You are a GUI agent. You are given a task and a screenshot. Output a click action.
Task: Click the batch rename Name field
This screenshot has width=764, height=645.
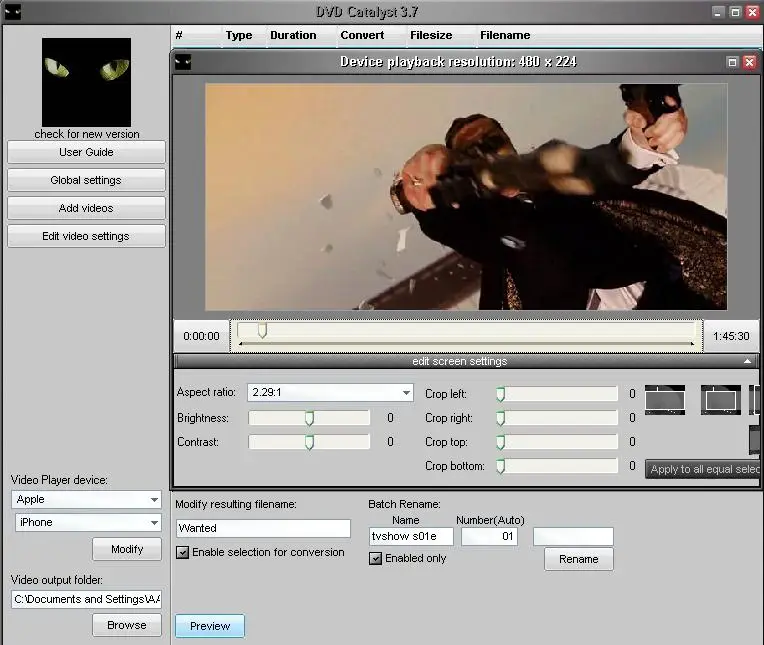[411, 536]
